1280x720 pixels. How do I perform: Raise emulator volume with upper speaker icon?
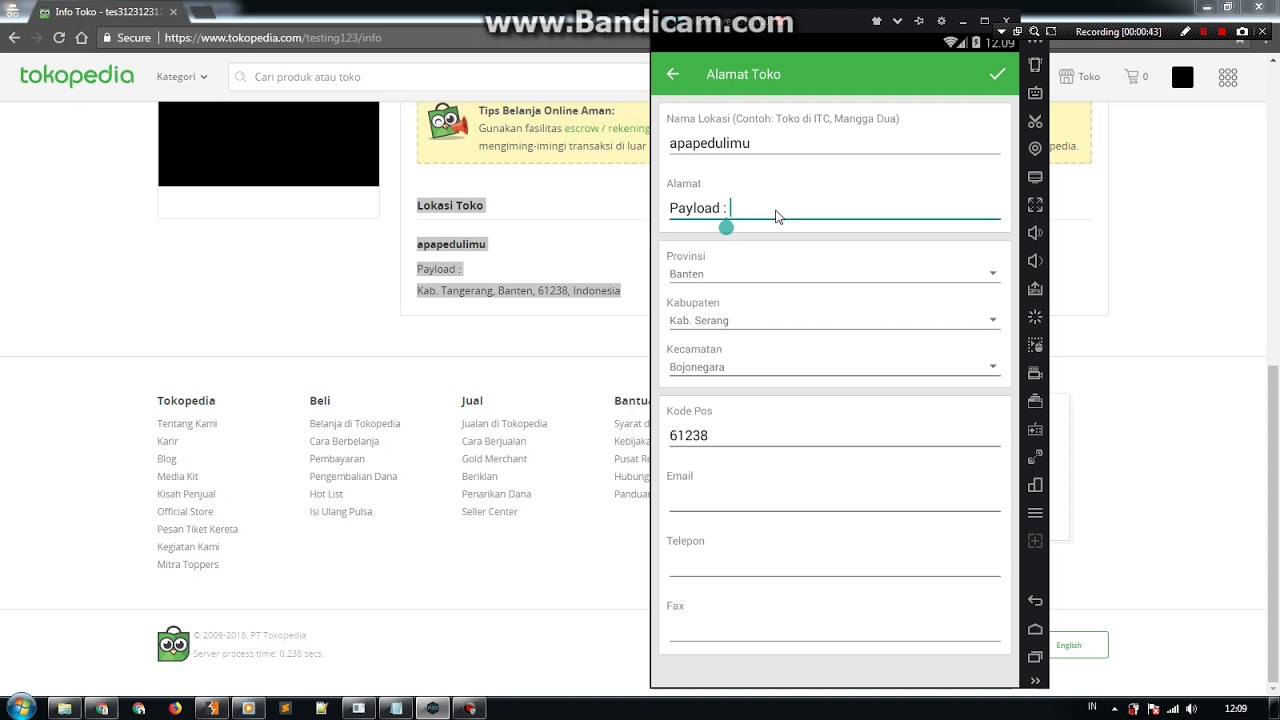coord(1035,233)
